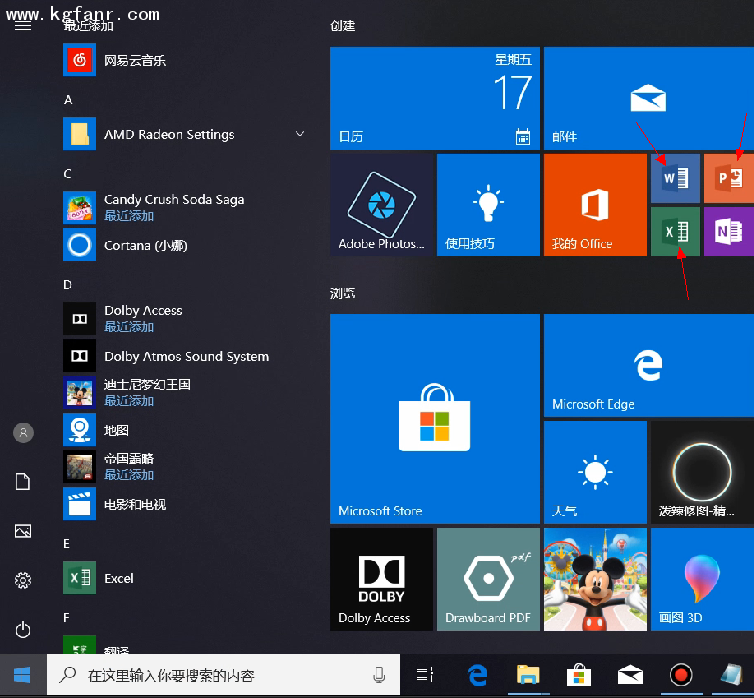
Task: Select Dolby Atmos Sound System entry
Action: 185,356
